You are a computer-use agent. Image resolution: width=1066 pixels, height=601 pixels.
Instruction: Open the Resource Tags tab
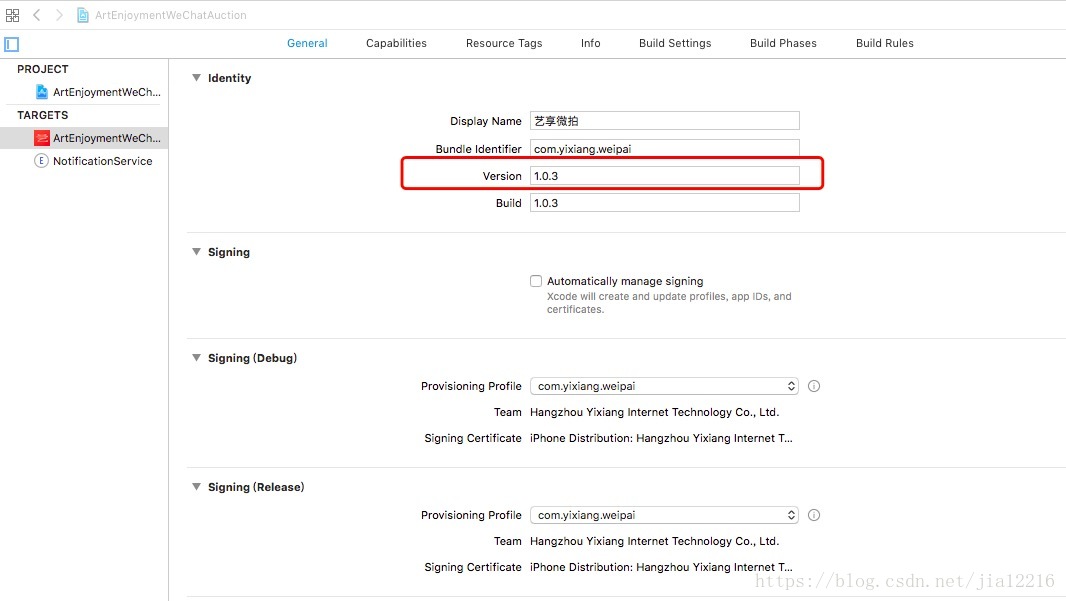(x=504, y=43)
